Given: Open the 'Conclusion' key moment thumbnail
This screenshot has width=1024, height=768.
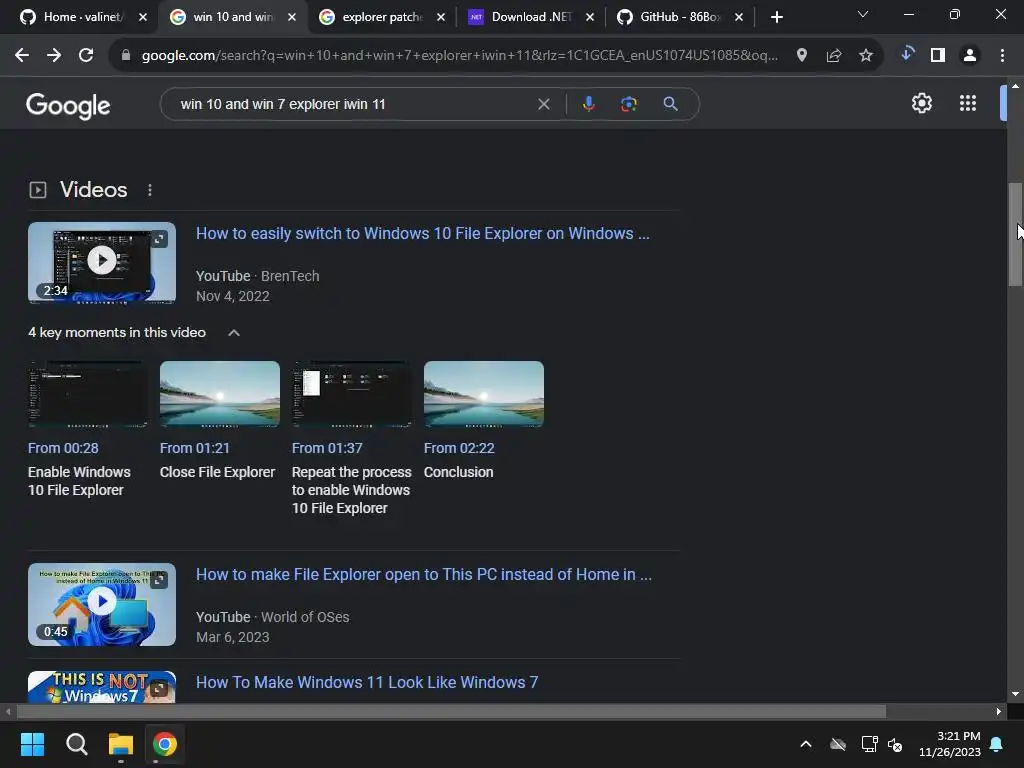Looking at the screenshot, I should 483,394.
